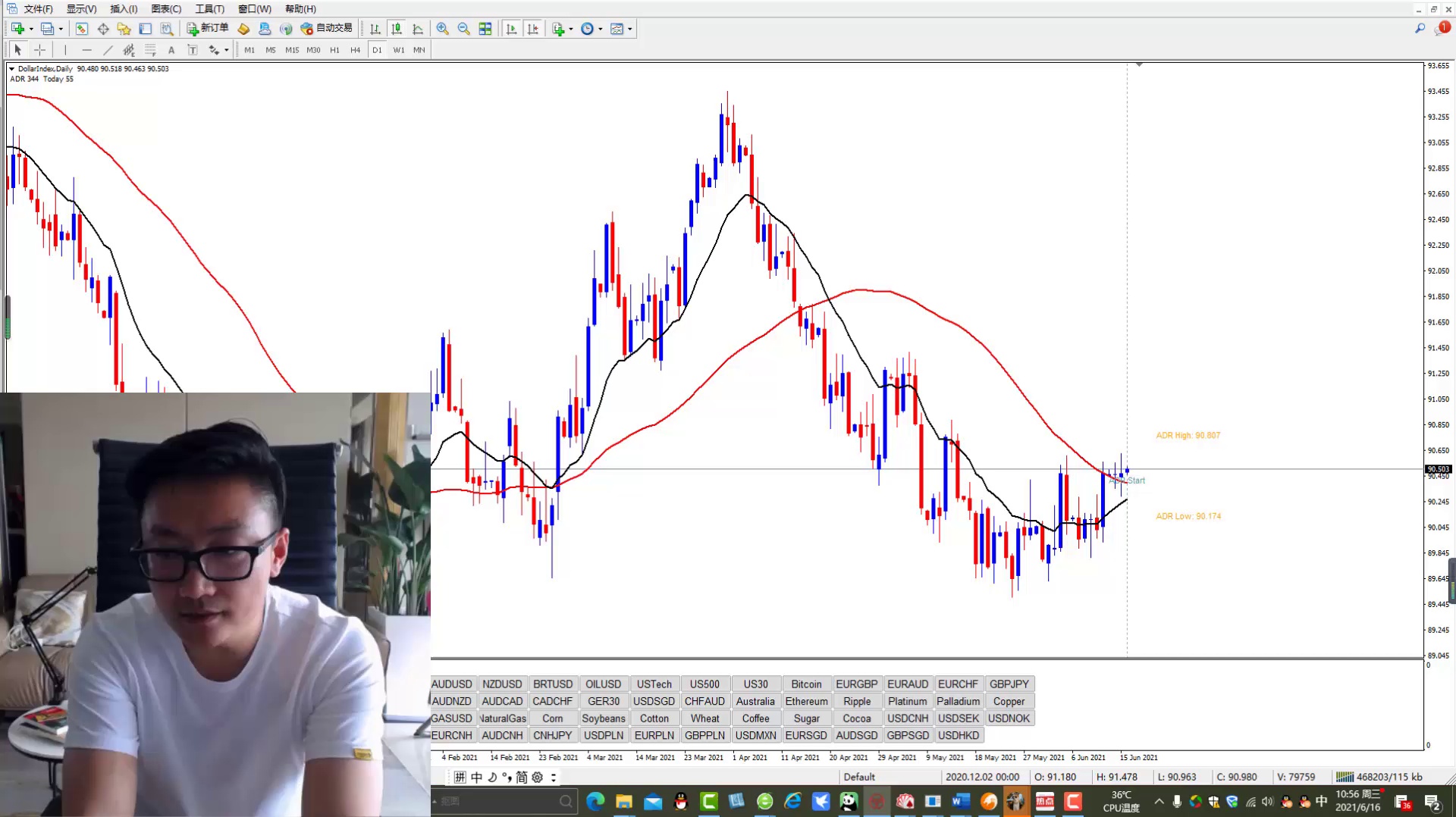
Task: Click the USDHKD symbol button
Action: point(959,736)
